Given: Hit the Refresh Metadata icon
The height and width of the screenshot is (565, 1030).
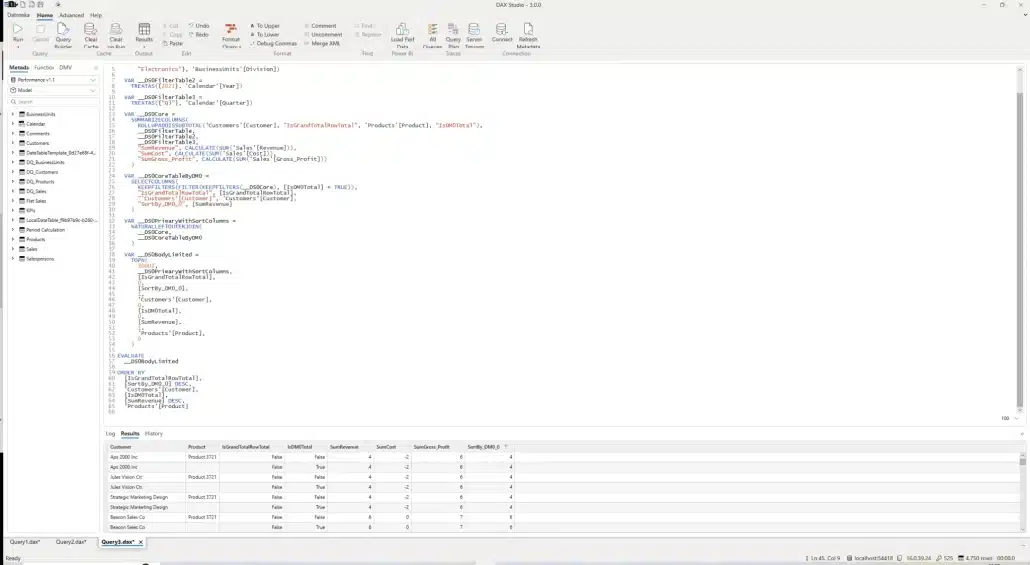Looking at the screenshot, I should [528, 33].
